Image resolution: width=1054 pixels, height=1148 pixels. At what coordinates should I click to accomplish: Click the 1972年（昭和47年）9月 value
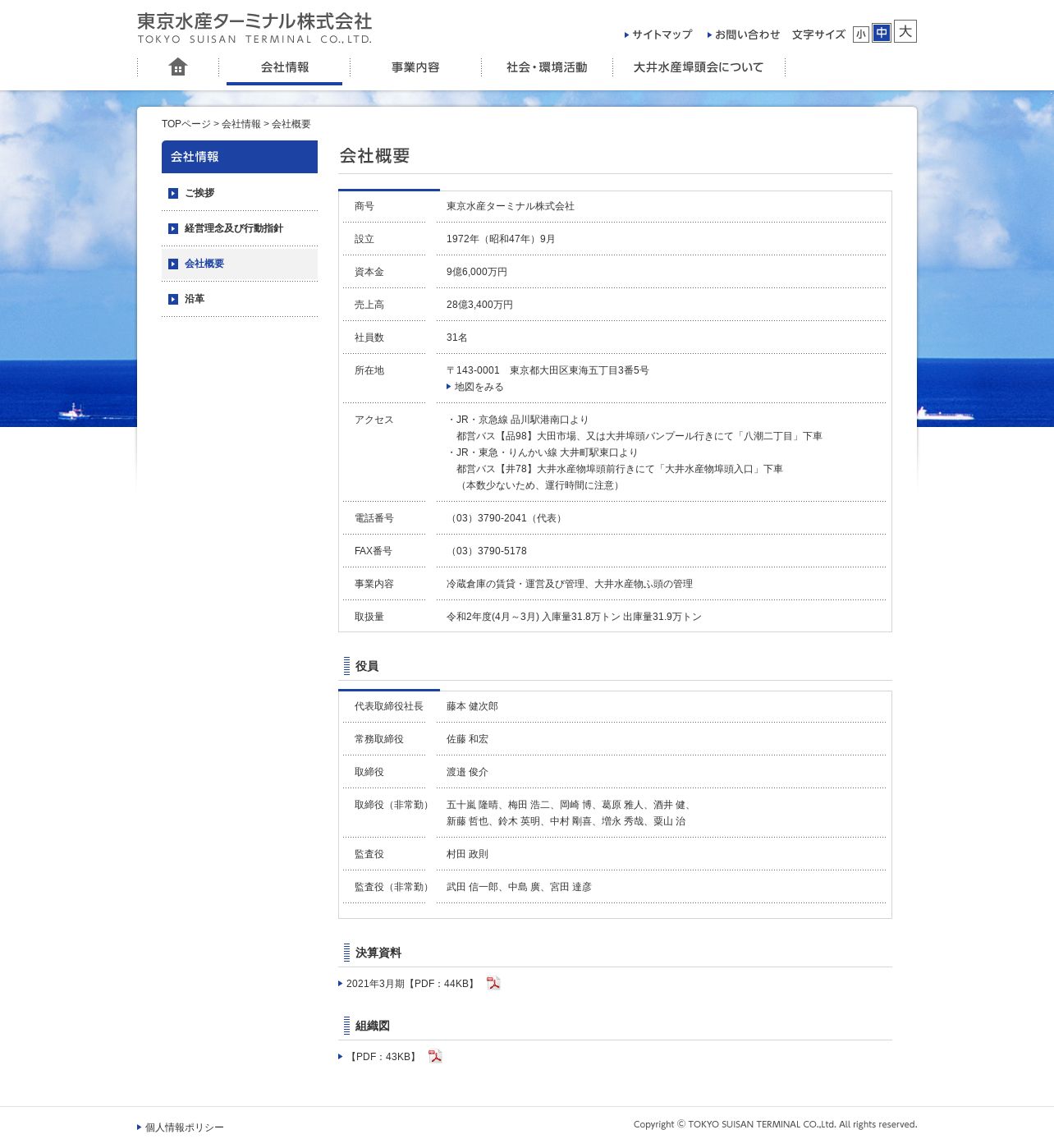pos(501,239)
